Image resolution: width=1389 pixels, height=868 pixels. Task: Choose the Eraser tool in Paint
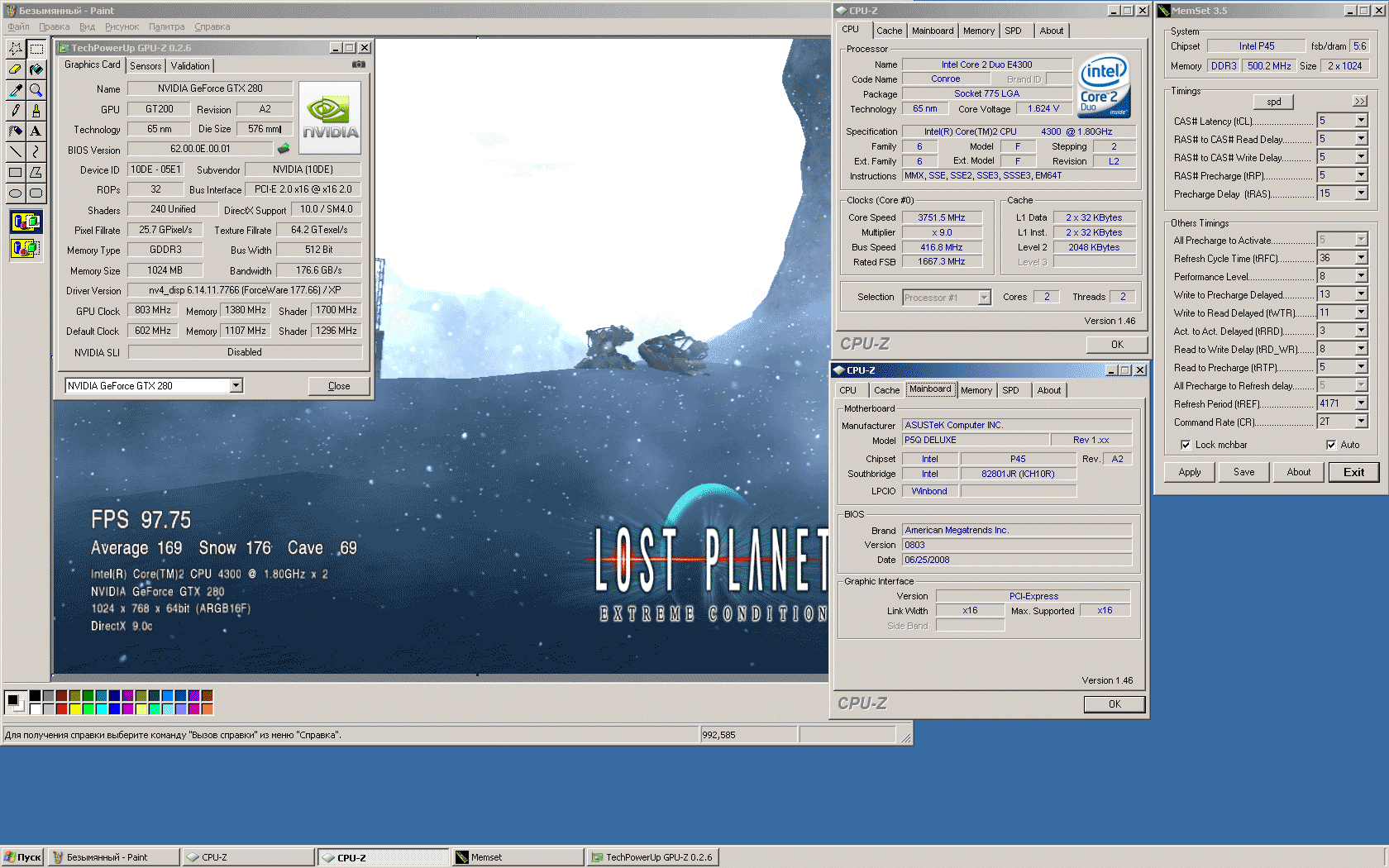point(16,69)
